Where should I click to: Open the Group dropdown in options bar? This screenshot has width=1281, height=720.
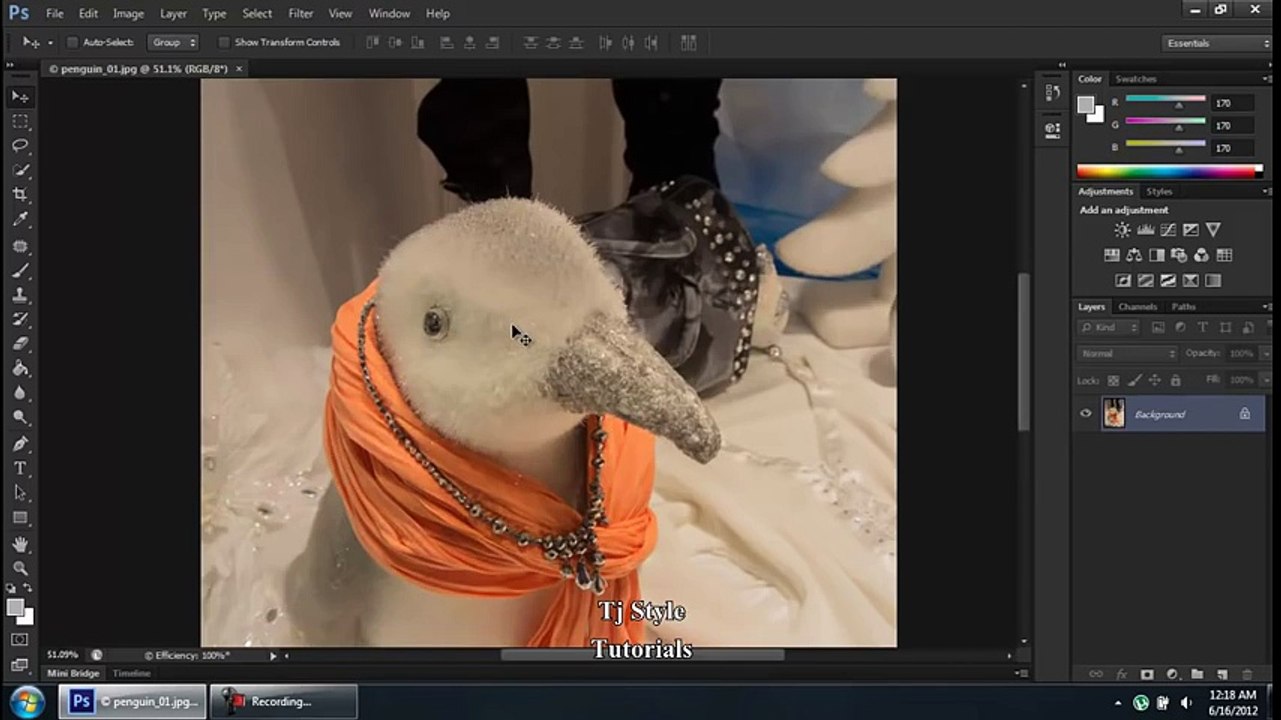pos(174,43)
